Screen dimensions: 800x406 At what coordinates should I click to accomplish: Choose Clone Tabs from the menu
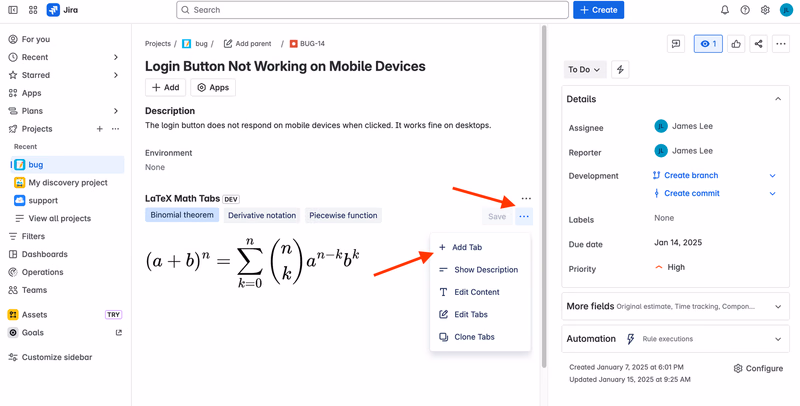click(x=480, y=337)
